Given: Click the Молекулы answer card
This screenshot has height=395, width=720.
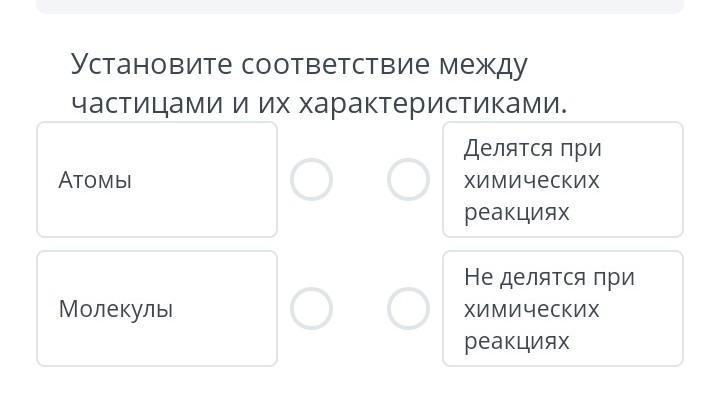Looking at the screenshot, I should 157,309.
